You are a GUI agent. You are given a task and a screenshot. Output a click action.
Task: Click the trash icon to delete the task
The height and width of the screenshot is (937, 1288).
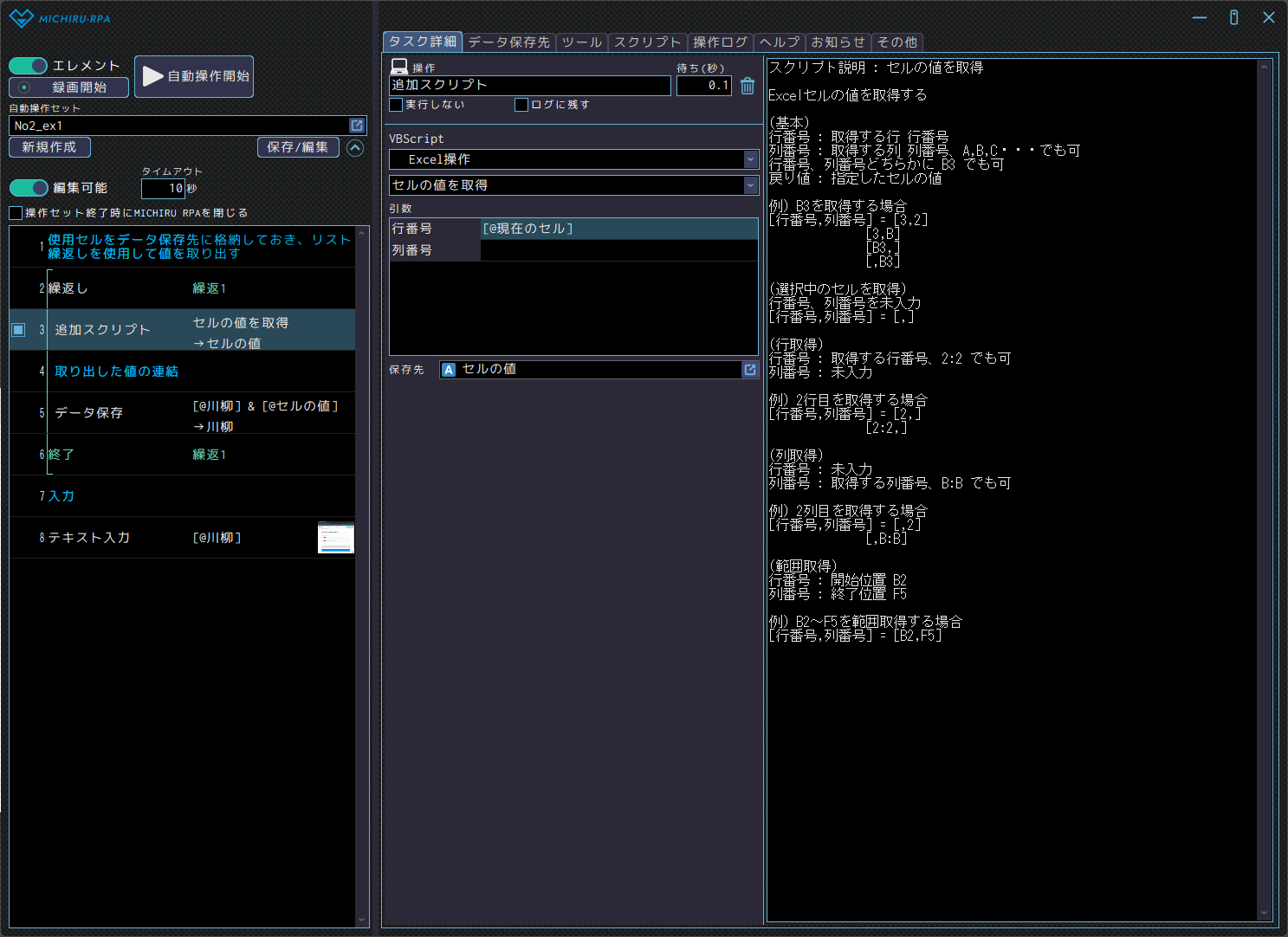pos(748,86)
